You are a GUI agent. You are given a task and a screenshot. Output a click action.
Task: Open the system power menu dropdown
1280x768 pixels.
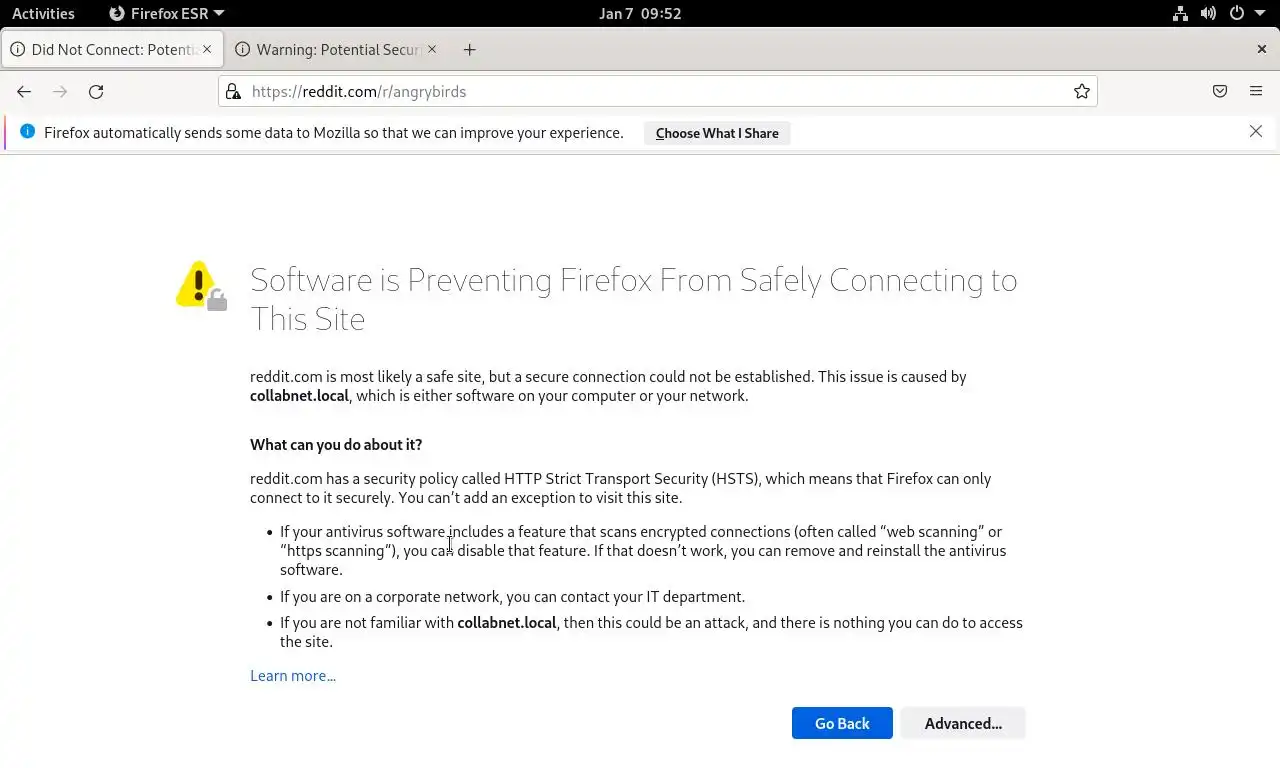[1244, 13]
